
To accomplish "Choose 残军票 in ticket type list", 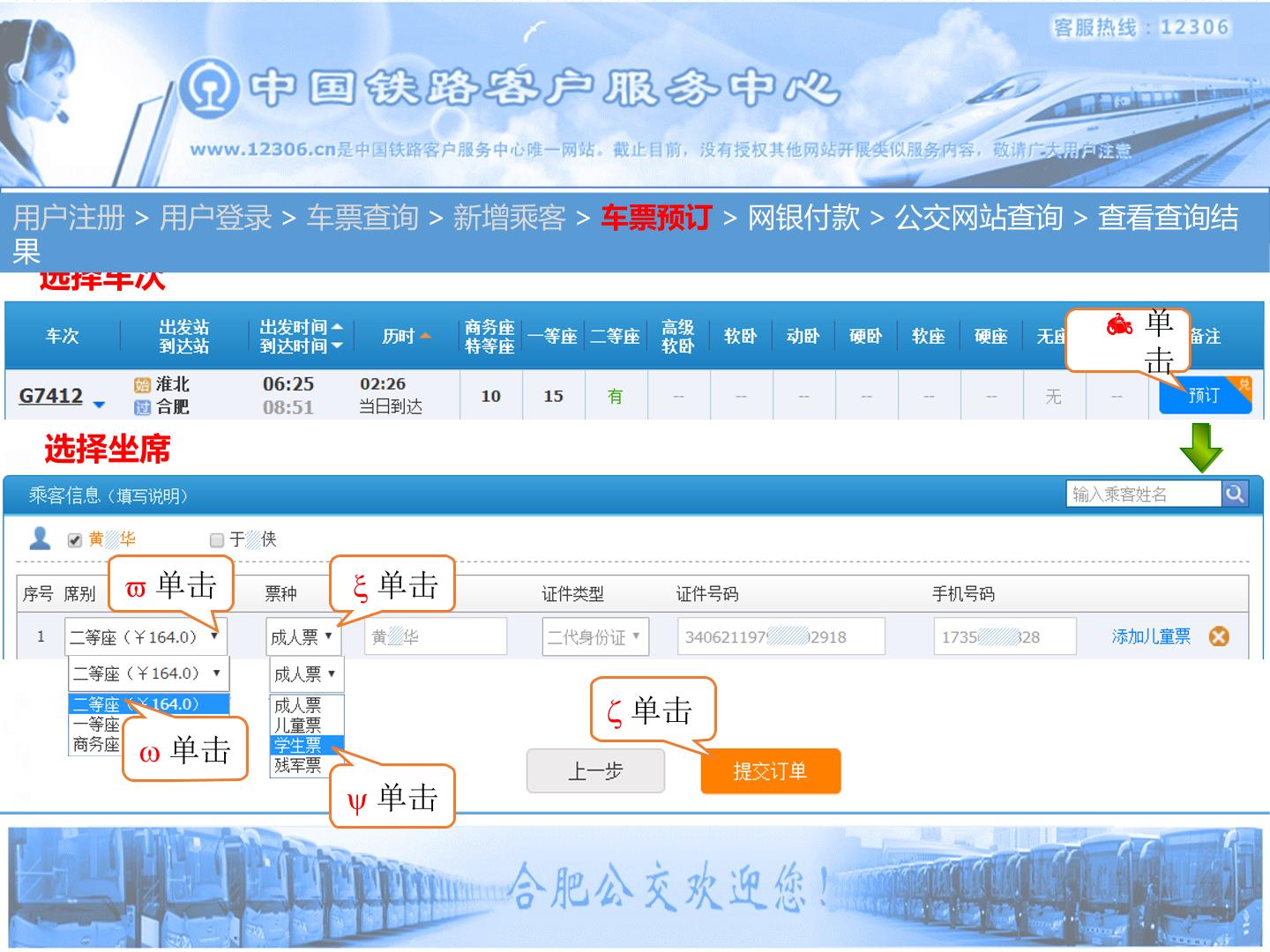I will coord(298,766).
